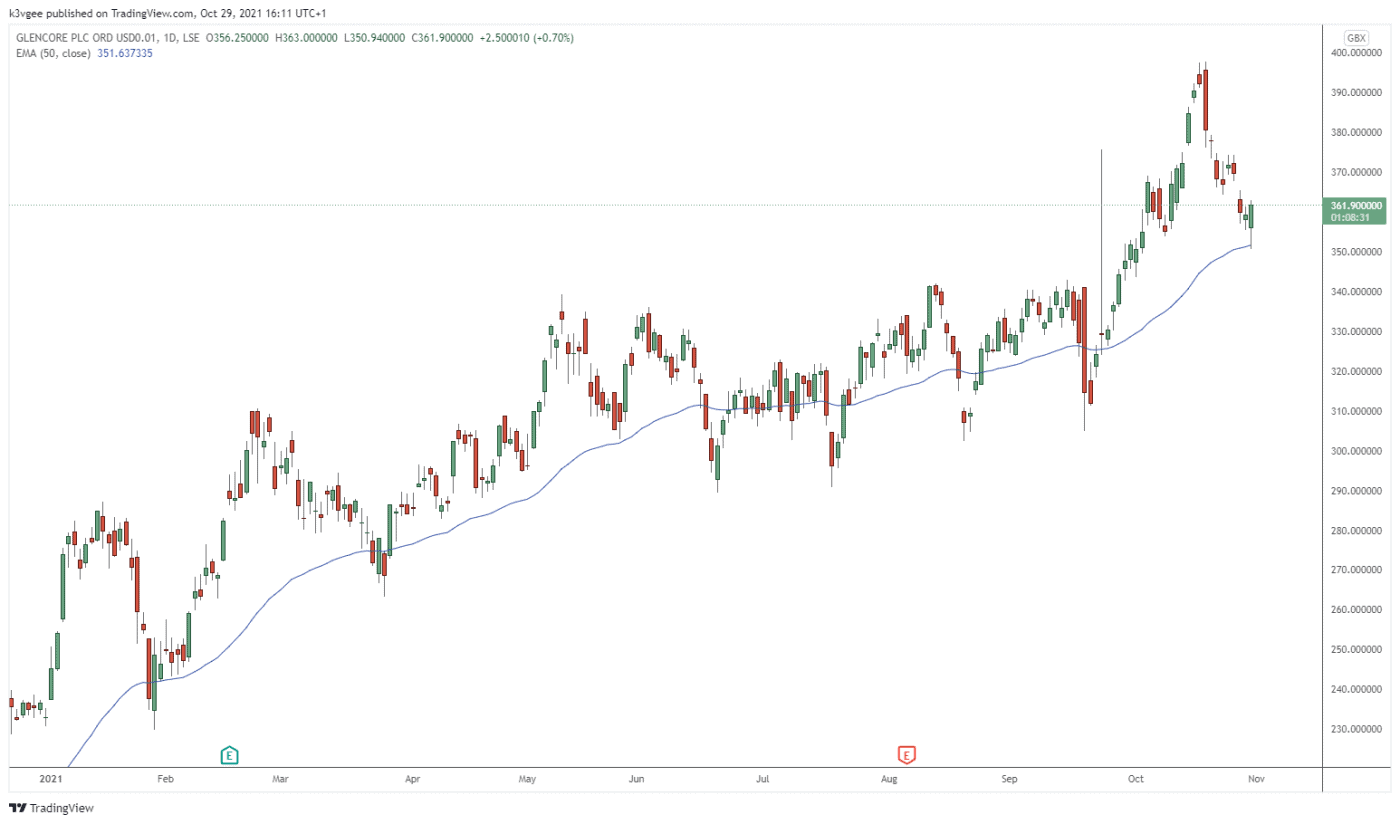Image resolution: width=1400 pixels, height=824 pixels.
Task: Click the 270.000000 price axis label
Action: 1356,570
